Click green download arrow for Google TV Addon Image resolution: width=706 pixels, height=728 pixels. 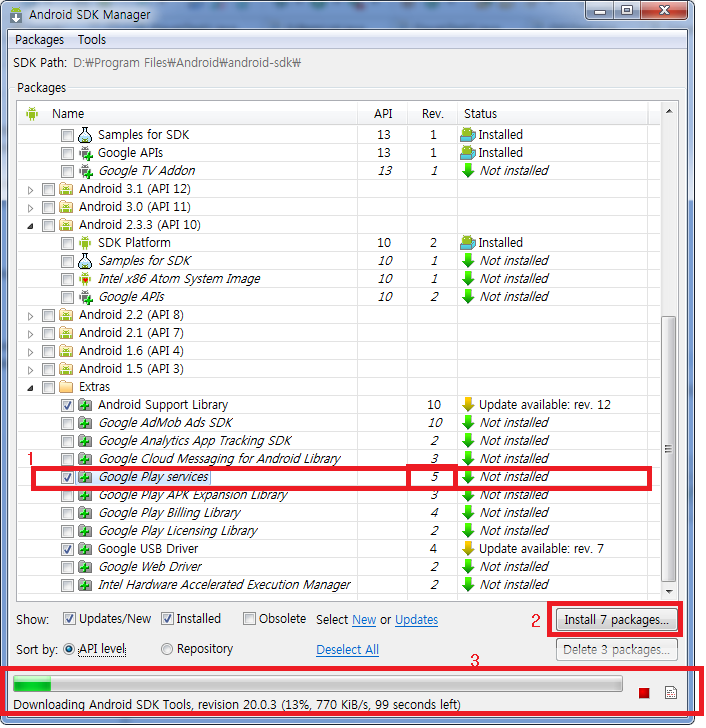[468, 171]
